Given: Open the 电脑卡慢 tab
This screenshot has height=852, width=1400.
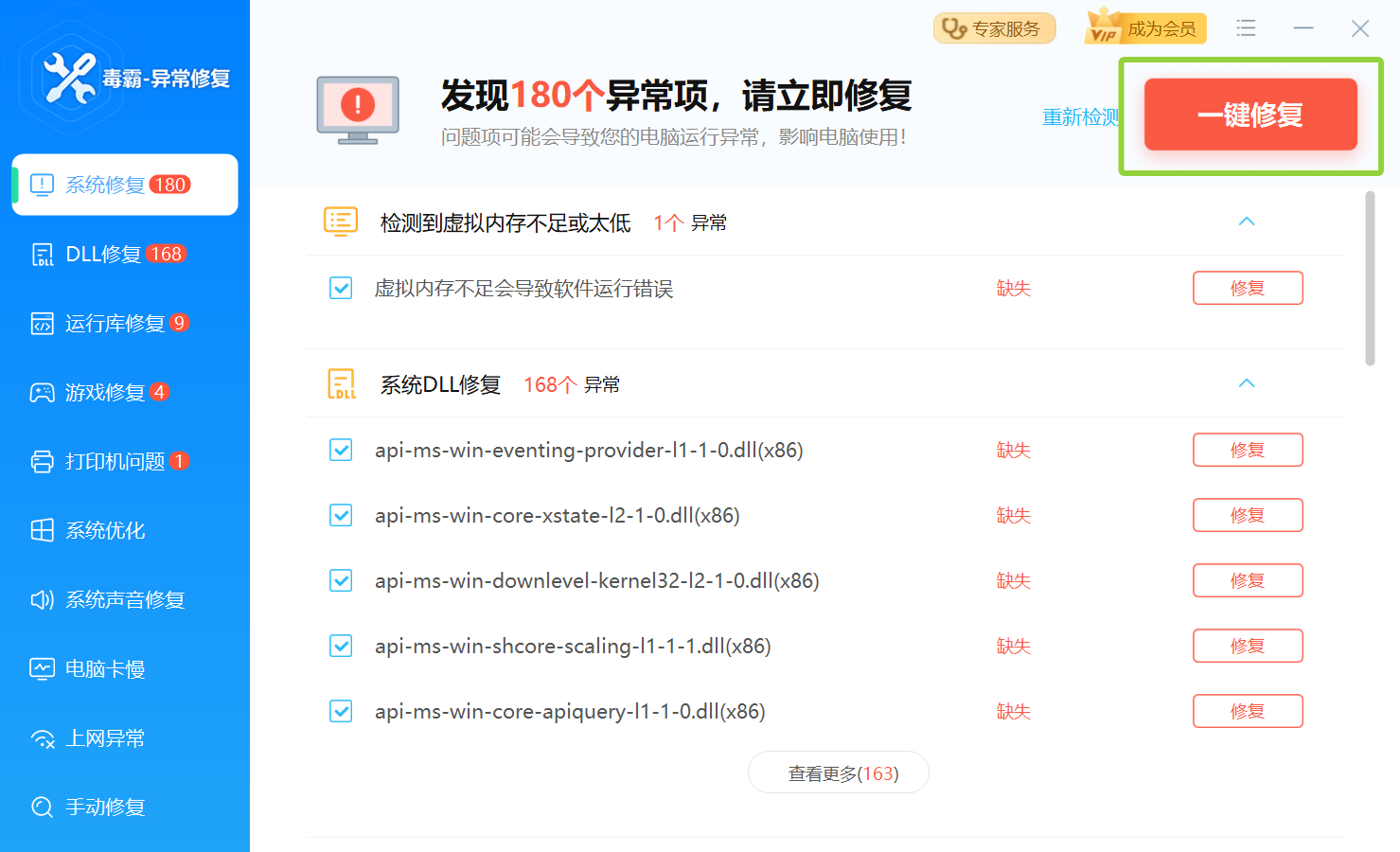Looking at the screenshot, I should (x=125, y=669).
